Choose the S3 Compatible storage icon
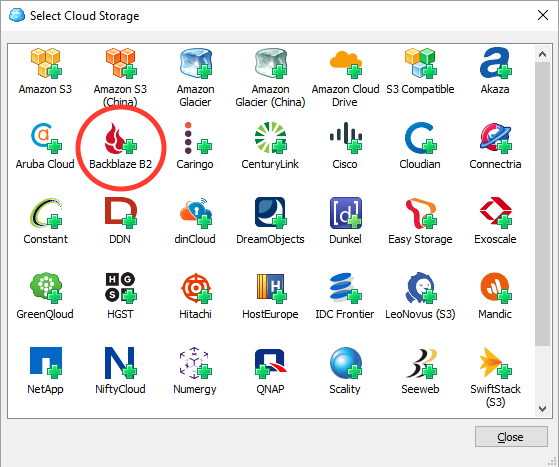Image resolution: width=559 pixels, height=467 pixels. (420, 63)
